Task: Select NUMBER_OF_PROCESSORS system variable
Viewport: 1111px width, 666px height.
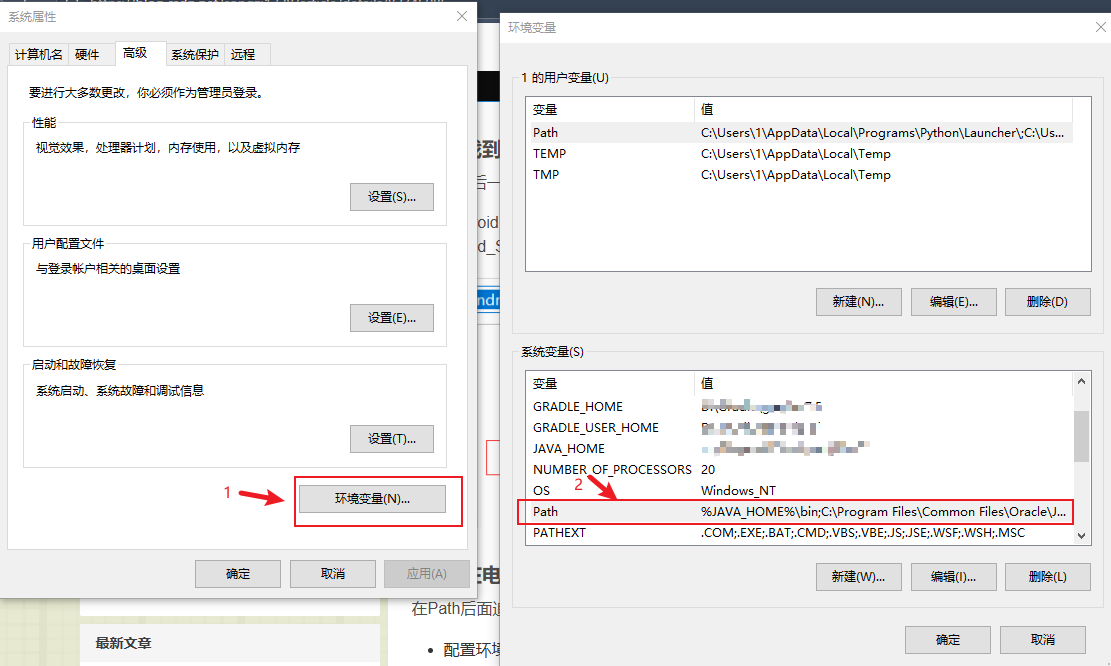Action: pos(802,470)
